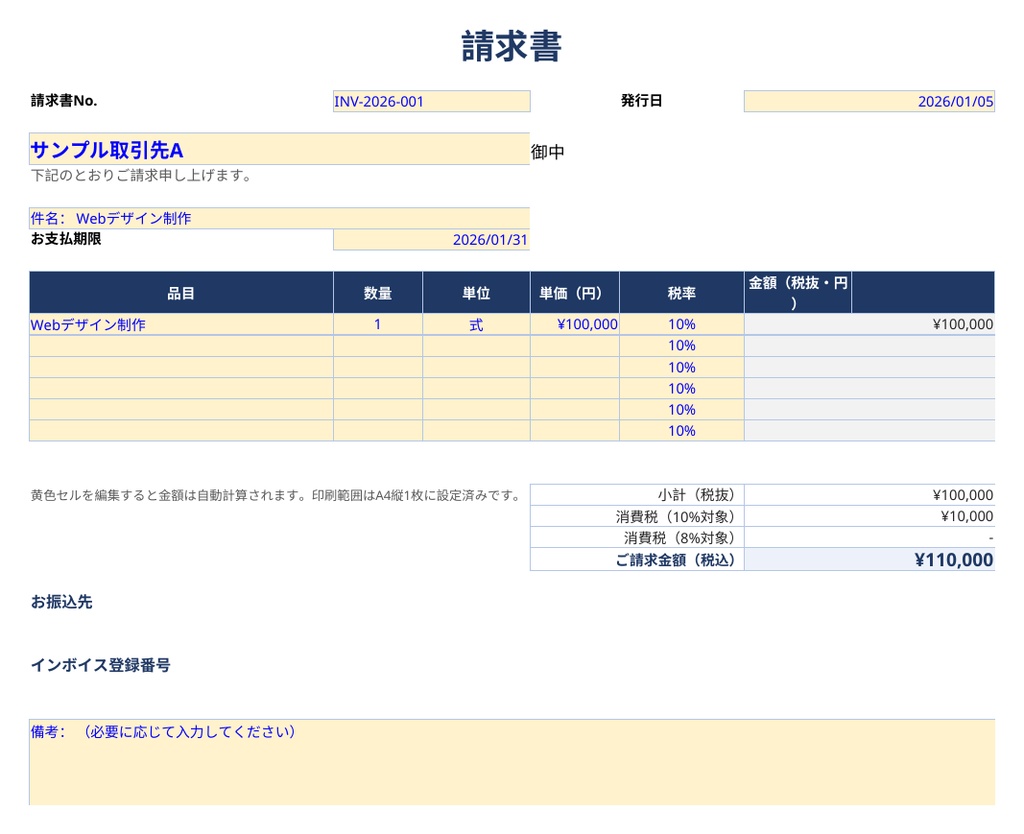Click the 単位 column header

pos(477,293)
